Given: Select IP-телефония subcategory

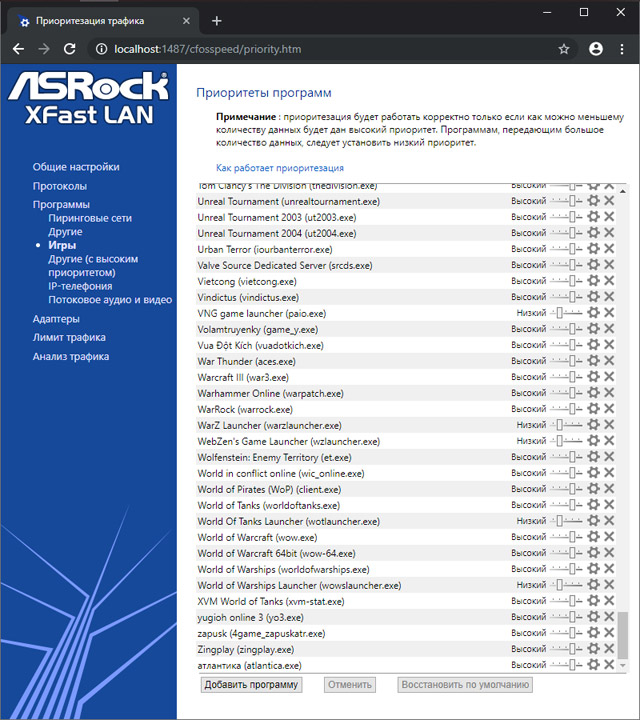Looking at the screenshot, I should tap(80, 286).
